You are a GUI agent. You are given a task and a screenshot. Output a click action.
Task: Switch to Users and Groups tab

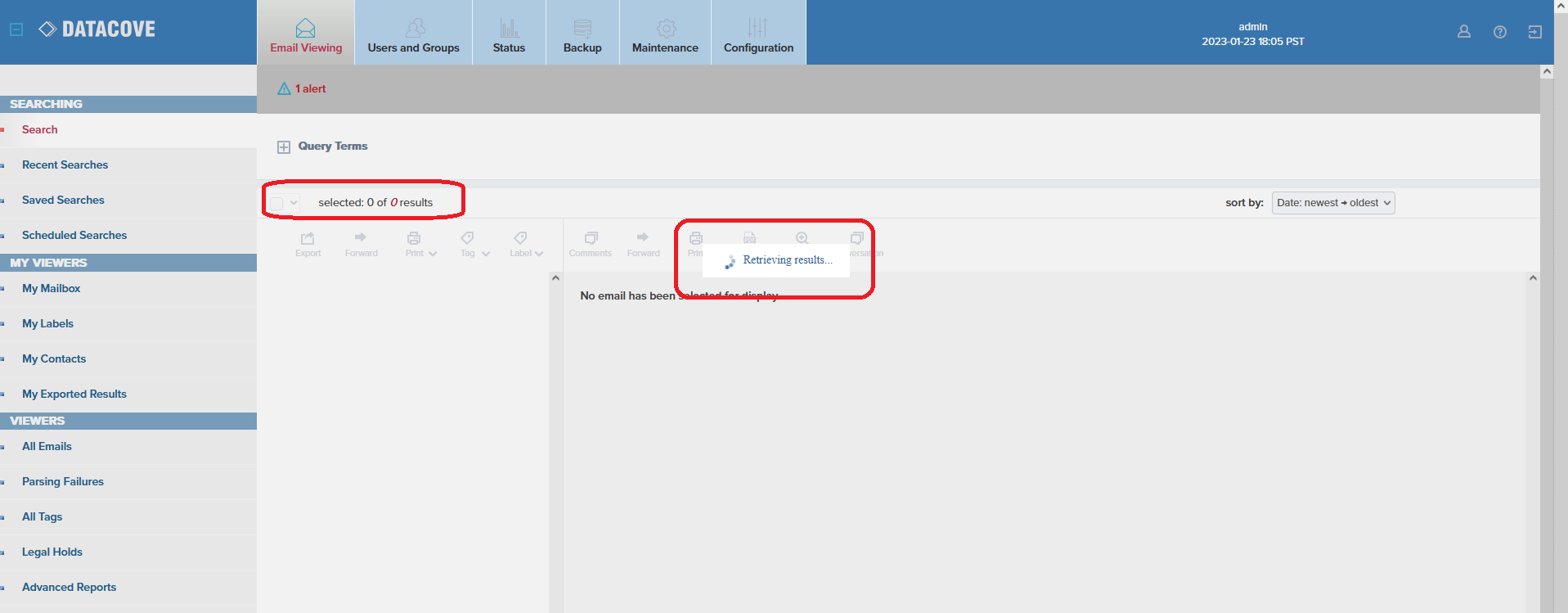point(413,33)
